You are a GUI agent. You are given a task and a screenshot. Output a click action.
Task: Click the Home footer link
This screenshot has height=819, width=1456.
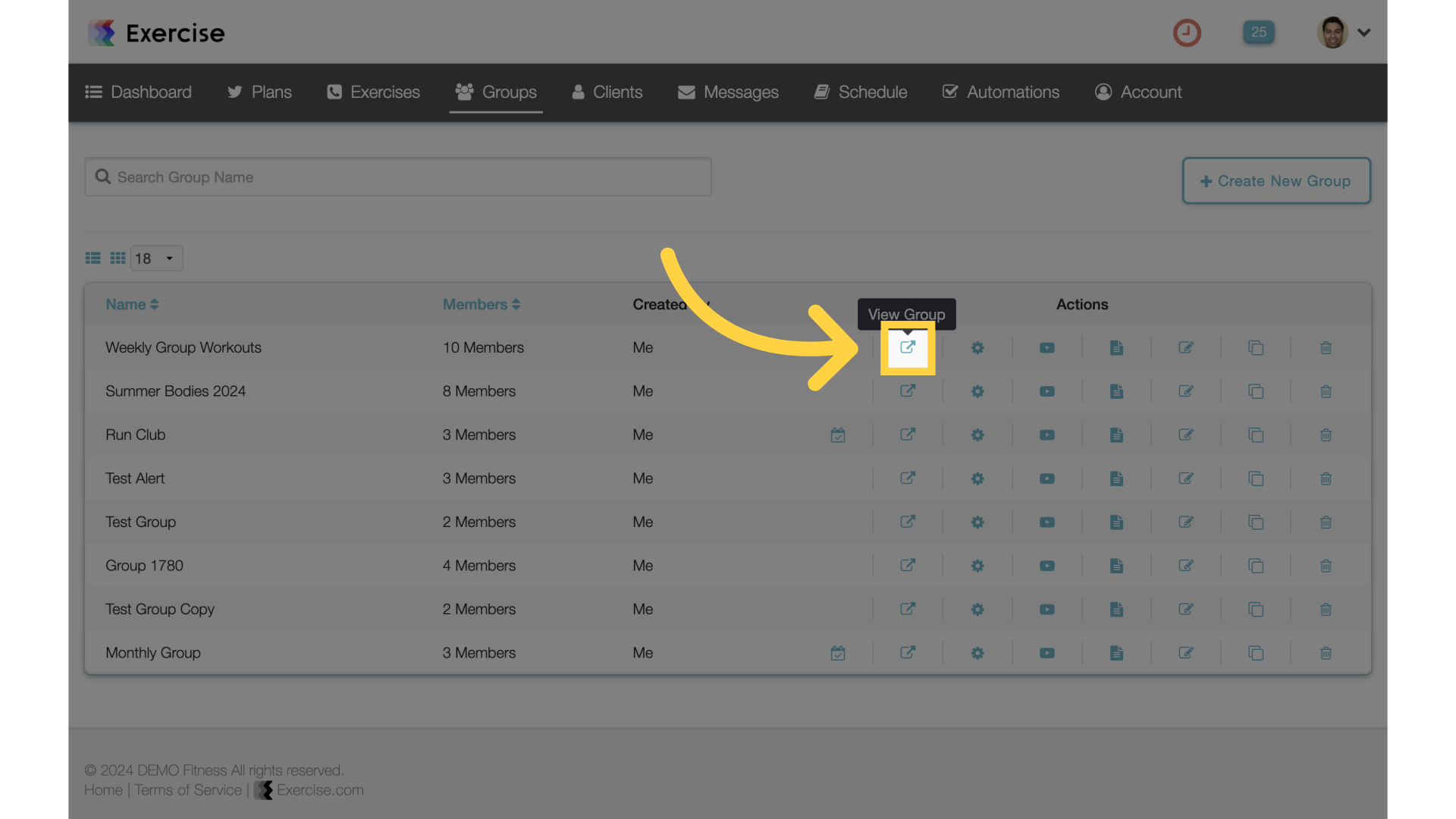[103, 790]
